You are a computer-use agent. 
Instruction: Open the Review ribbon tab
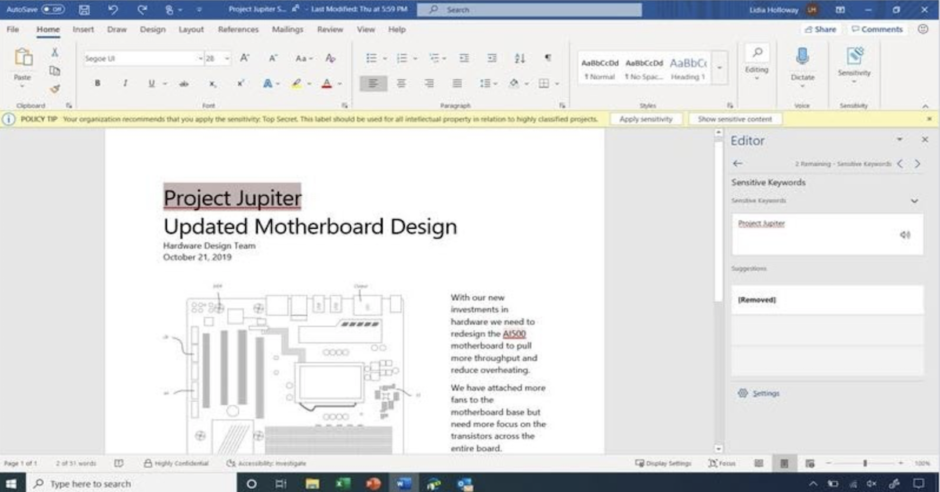[330, 30]
